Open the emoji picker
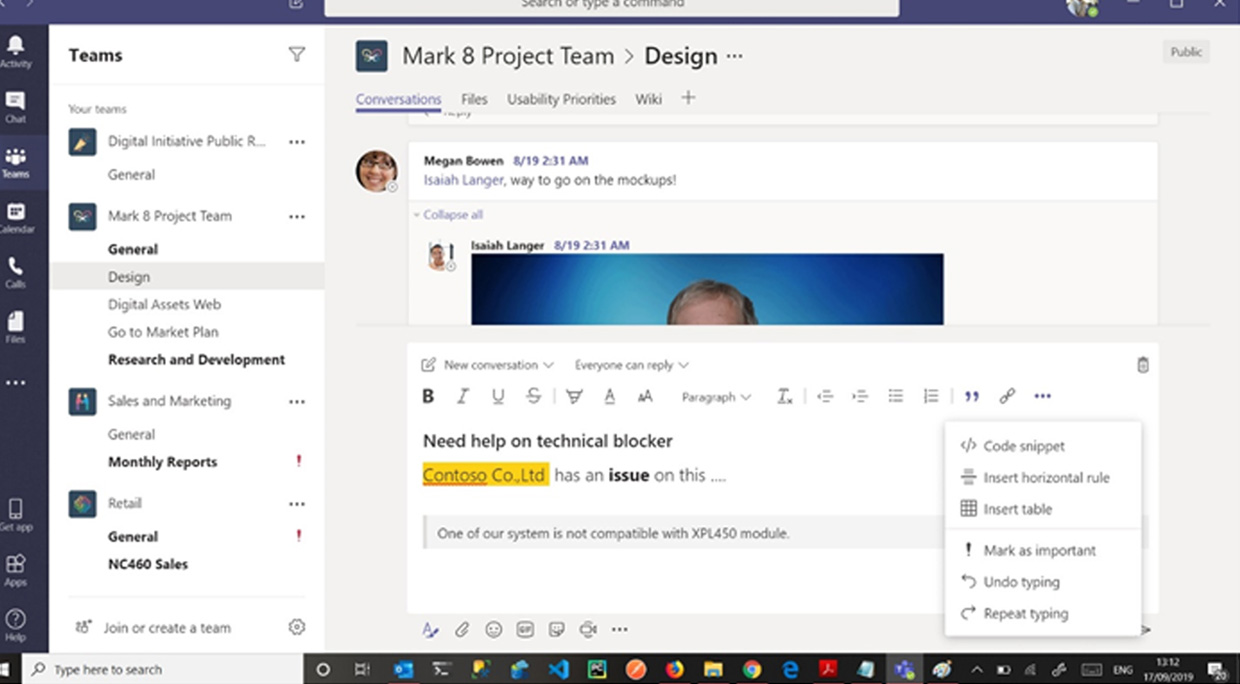The width and height of the screenshot is (1240, 684). click(x=493, y=629)
